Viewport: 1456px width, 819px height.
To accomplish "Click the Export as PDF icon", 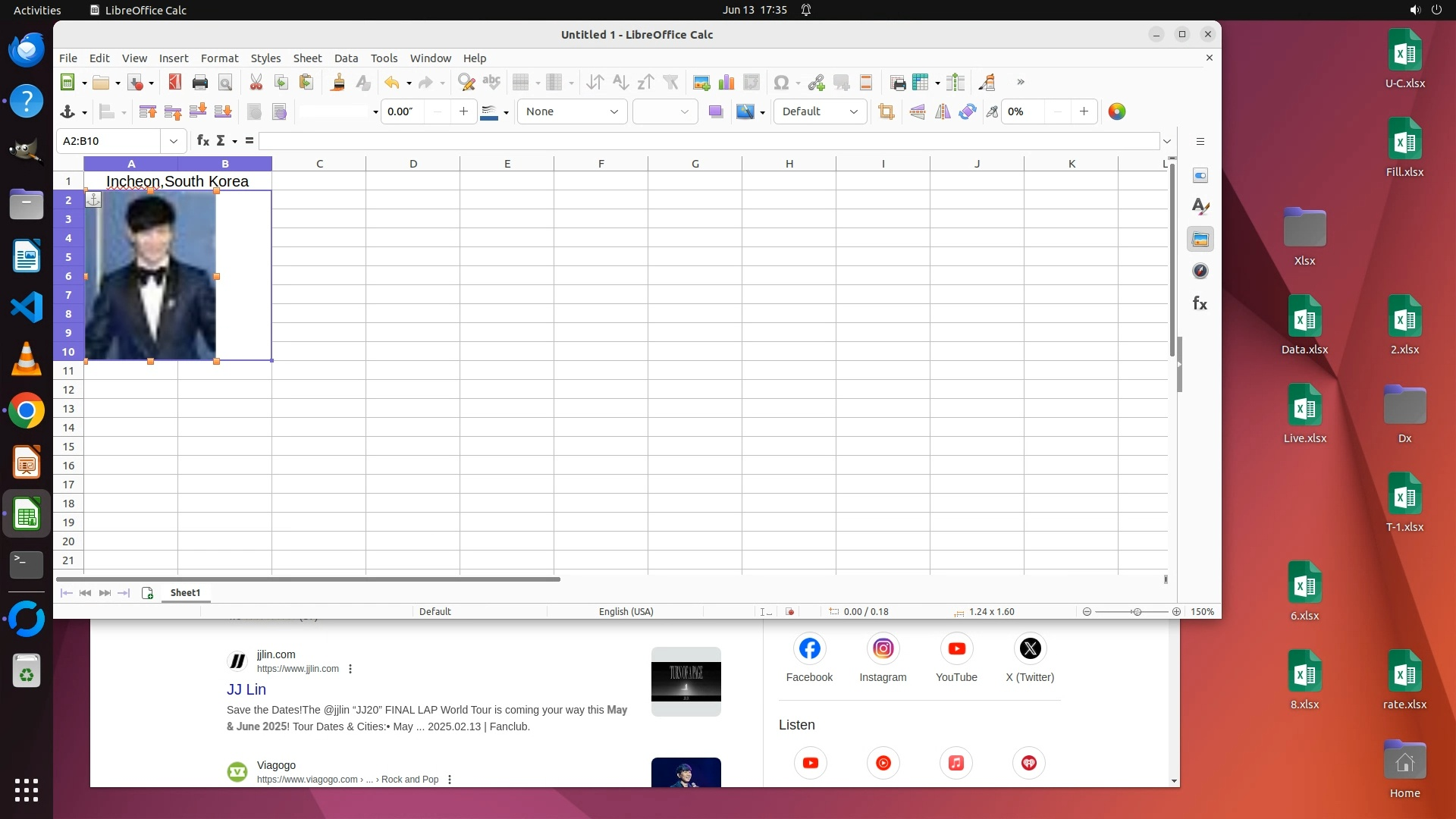I will coord(174,83).
